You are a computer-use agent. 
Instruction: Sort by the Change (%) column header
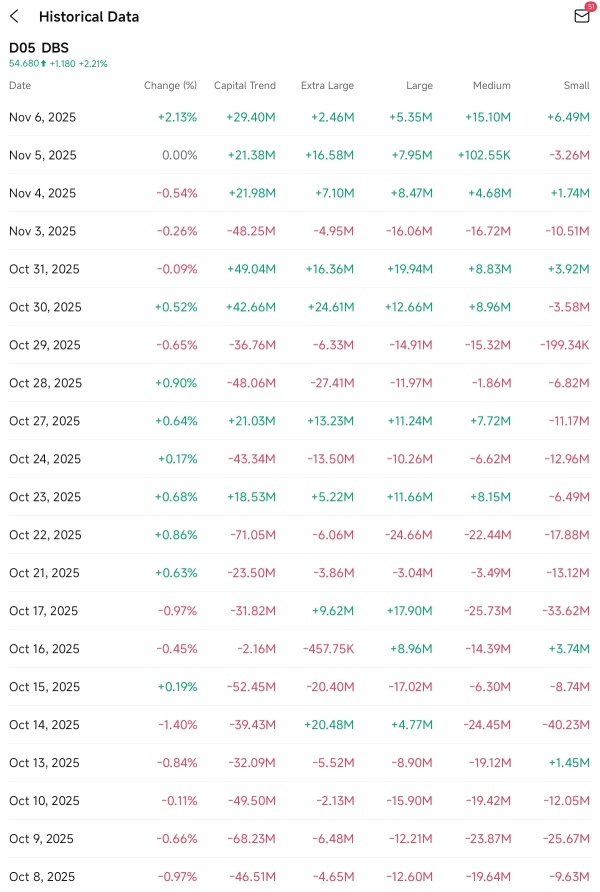[170, 86]
